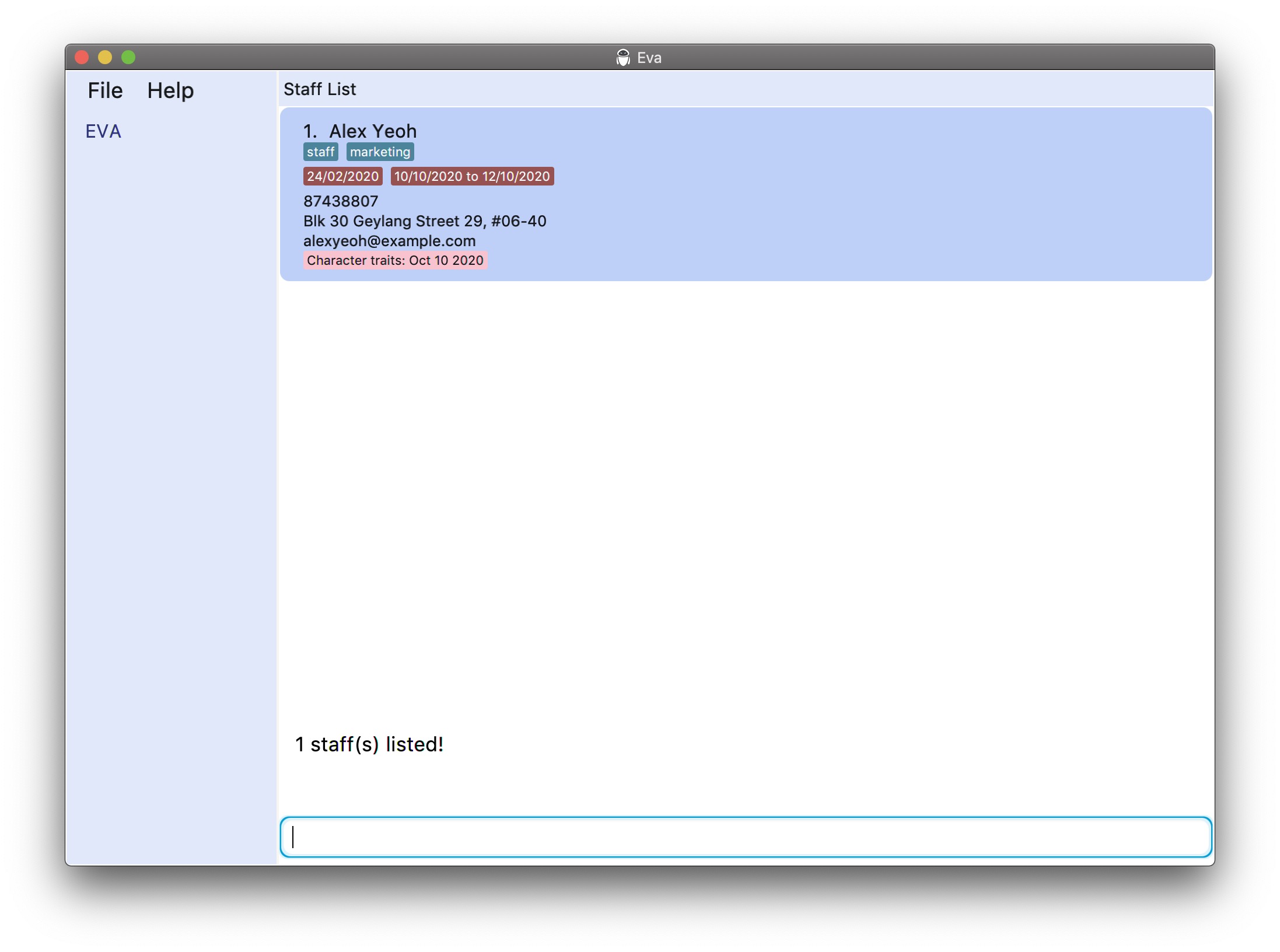1280x952 pixels.
Task: Click the Character traits comment tag
Action: coord(395,260)
